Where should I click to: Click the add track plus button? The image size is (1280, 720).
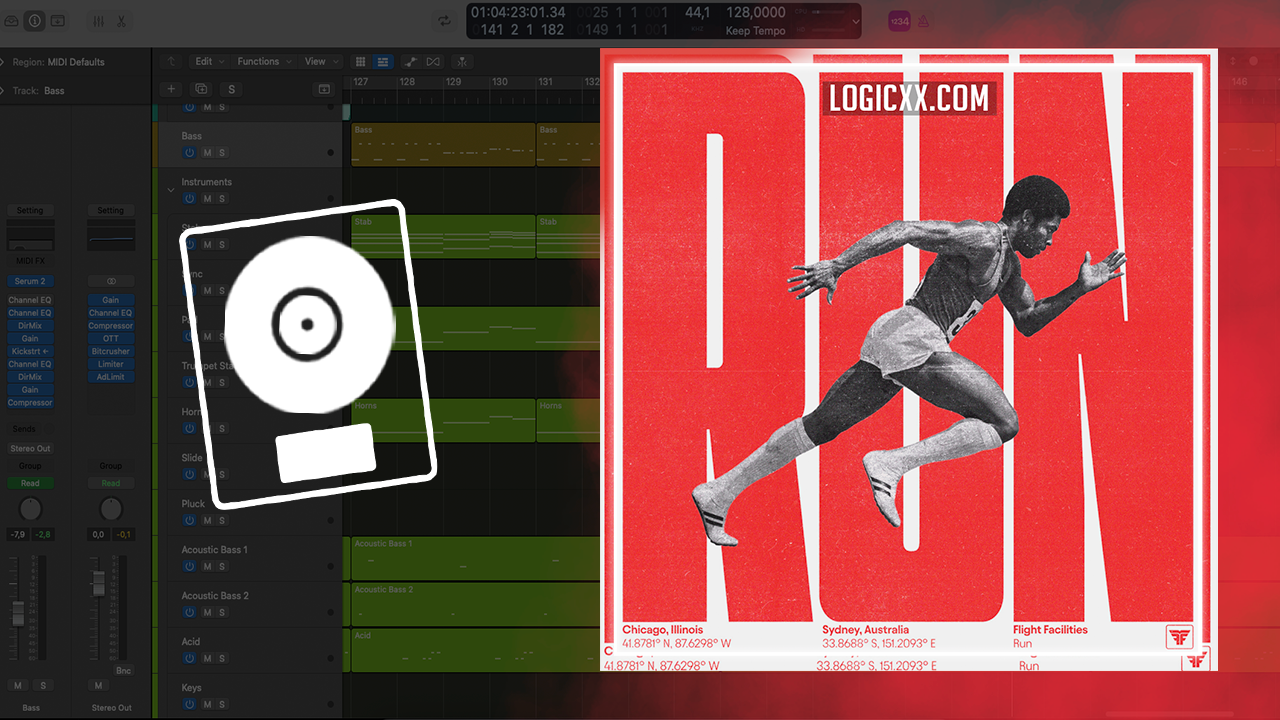tap(171, 89)
